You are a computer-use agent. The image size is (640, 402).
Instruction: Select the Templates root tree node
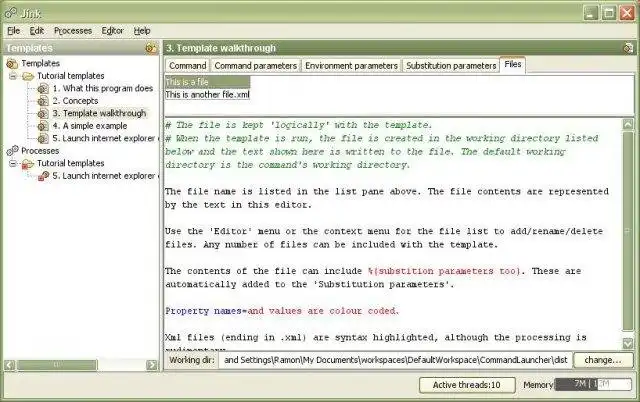[40, 63]
